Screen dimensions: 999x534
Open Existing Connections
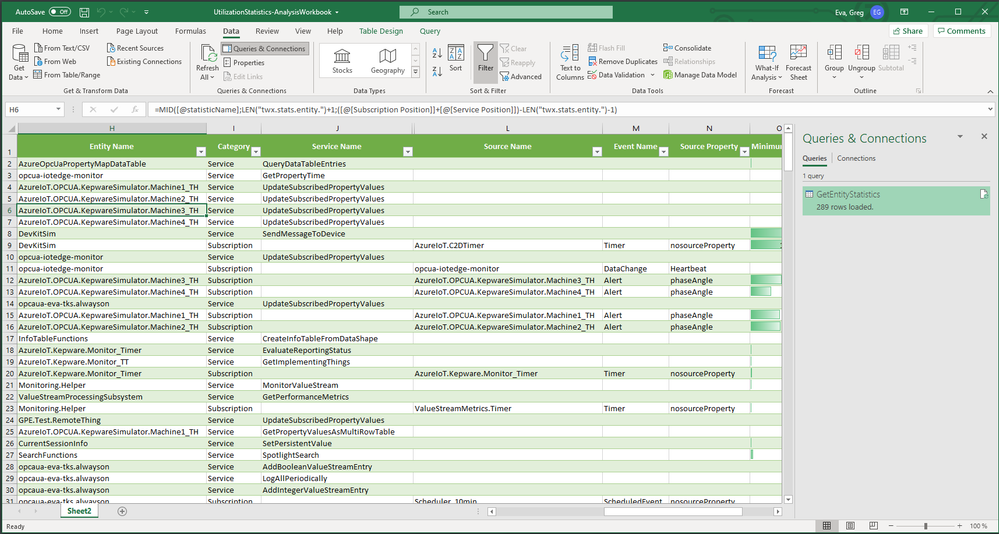[x=144, y=61]
